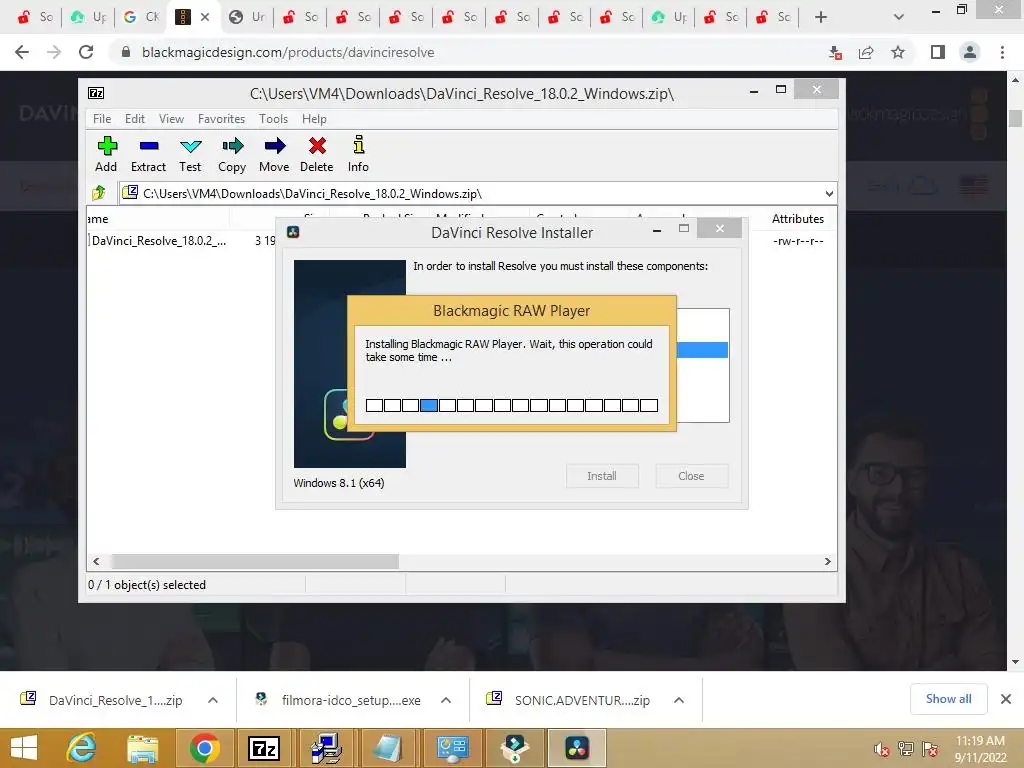Open the 7-Zip View menu
The width and height of the screenshot is (1024, 768).
pos(171,119)
